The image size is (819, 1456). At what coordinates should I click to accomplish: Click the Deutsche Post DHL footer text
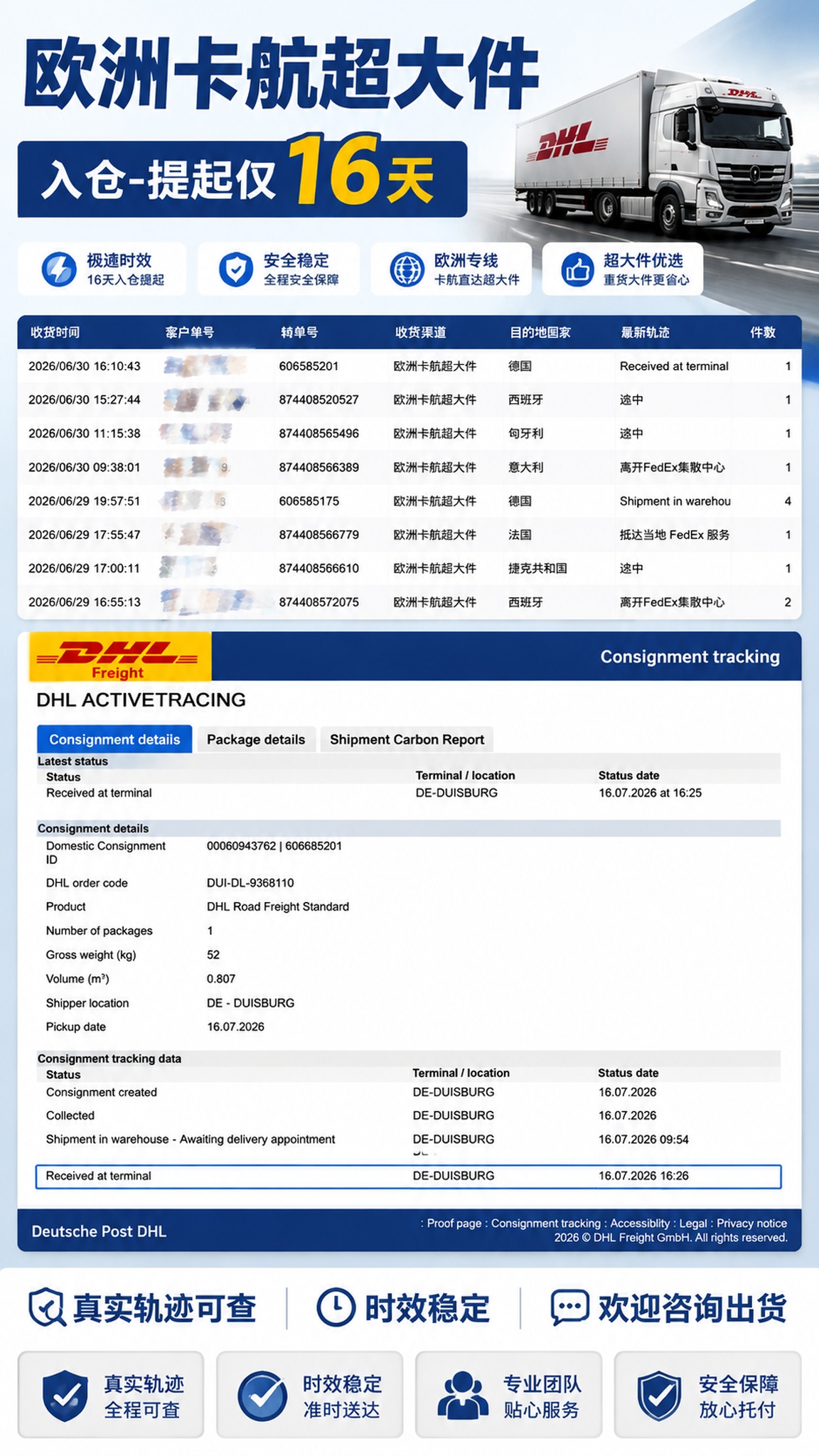[x=99, y=1231]
